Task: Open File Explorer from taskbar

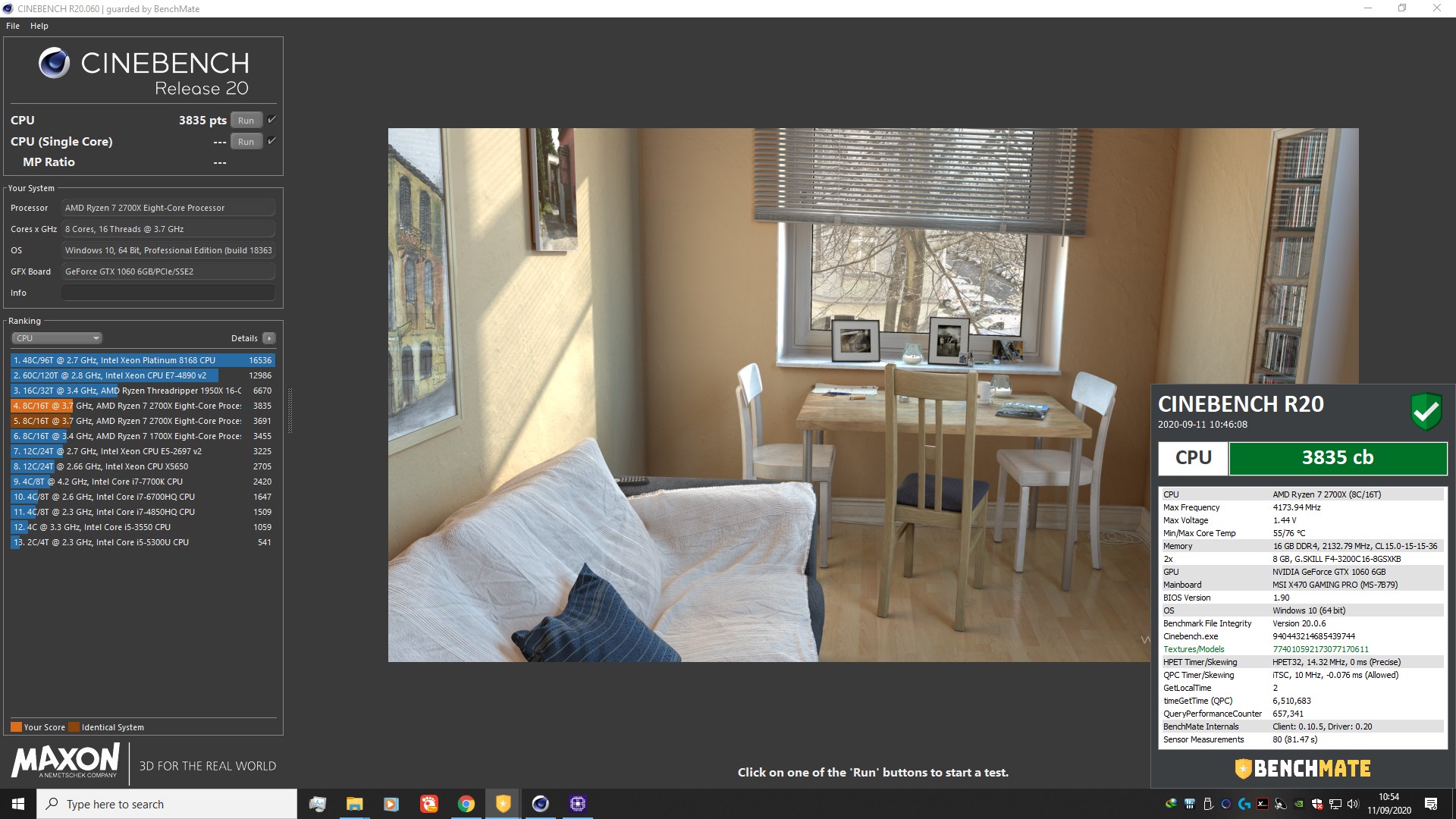Action: click(355, 804)
